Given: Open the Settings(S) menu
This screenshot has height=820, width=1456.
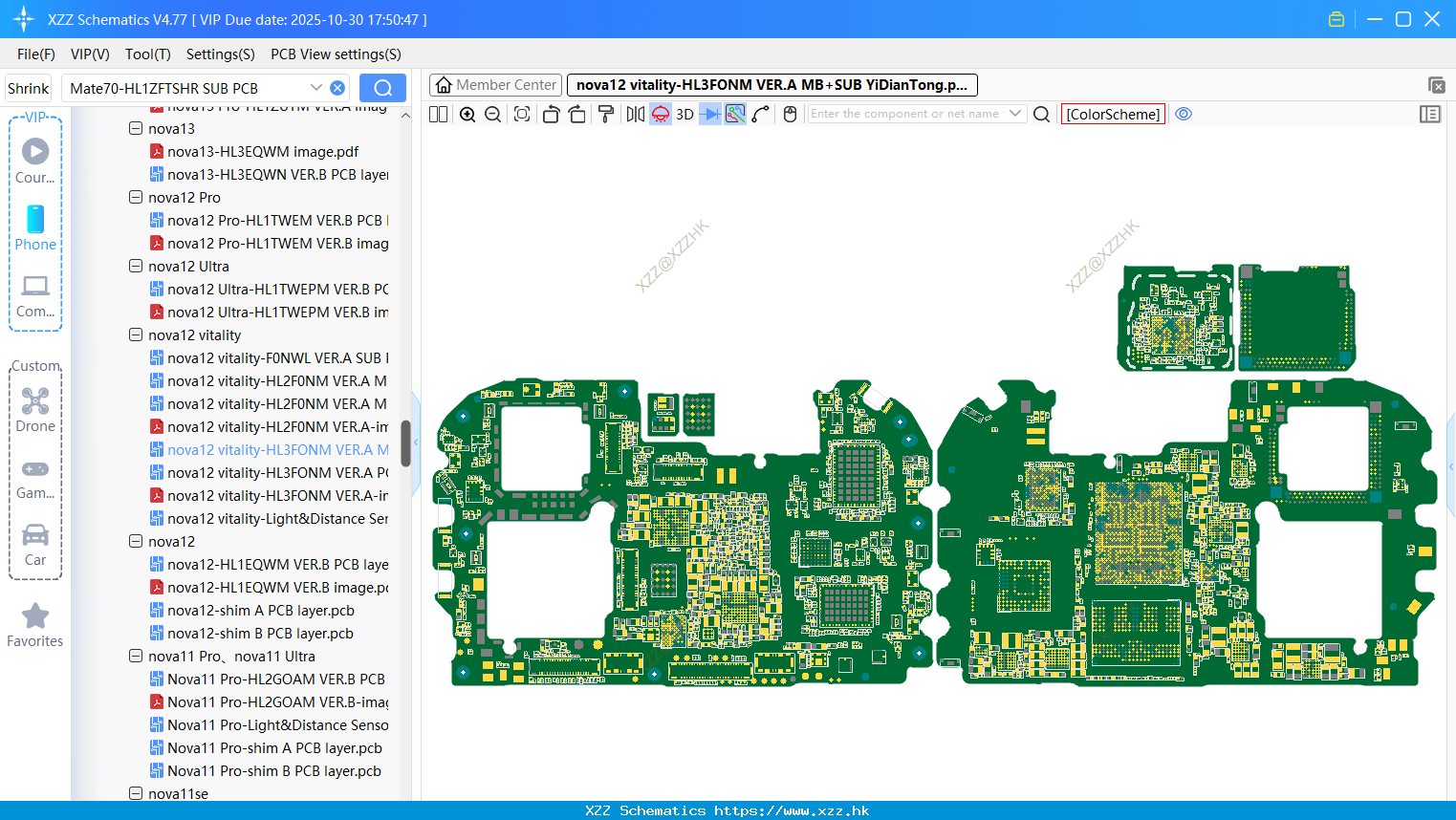Looking at the screenshot, I should point(221,54).
